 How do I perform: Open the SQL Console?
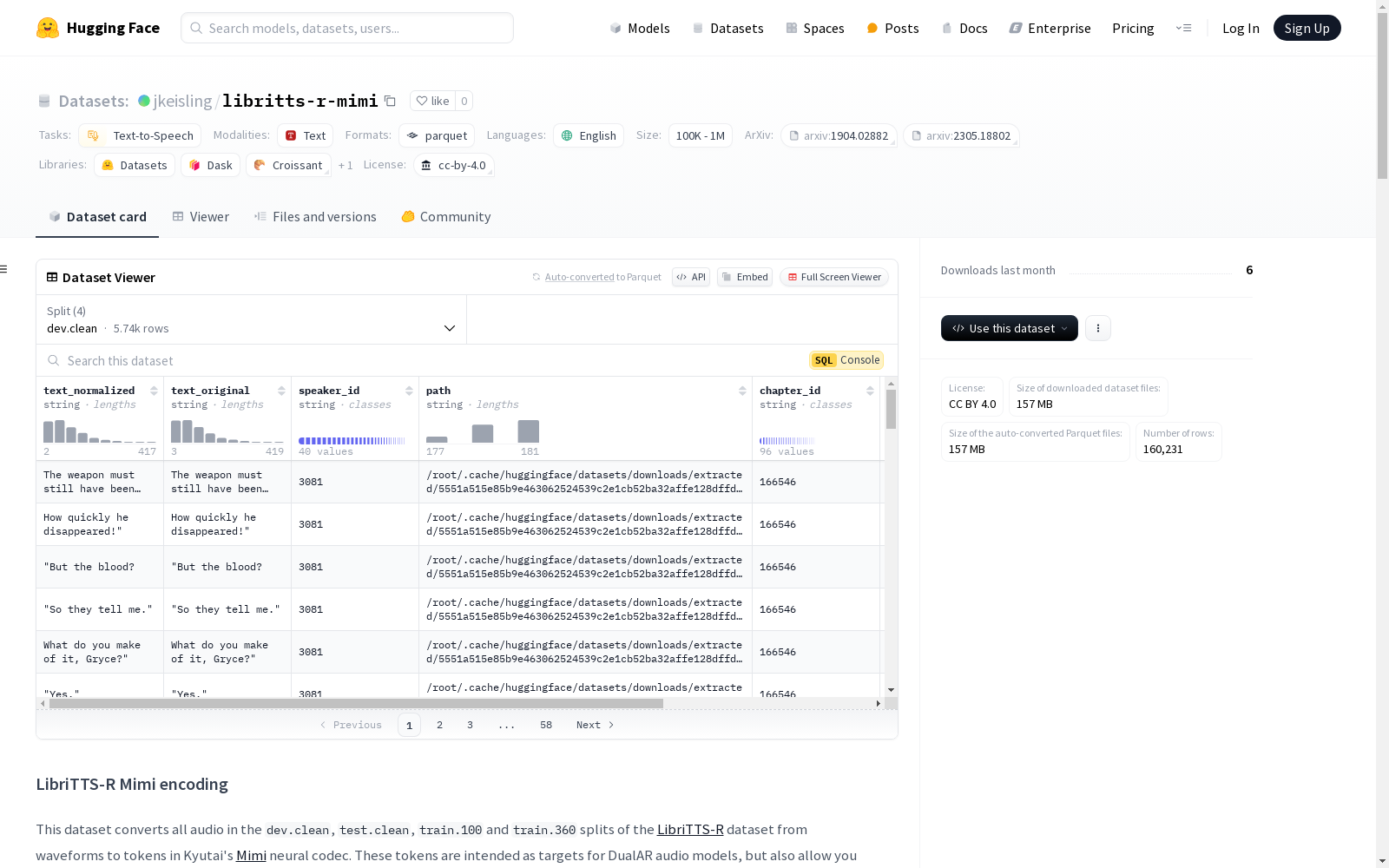click(846, 360)
